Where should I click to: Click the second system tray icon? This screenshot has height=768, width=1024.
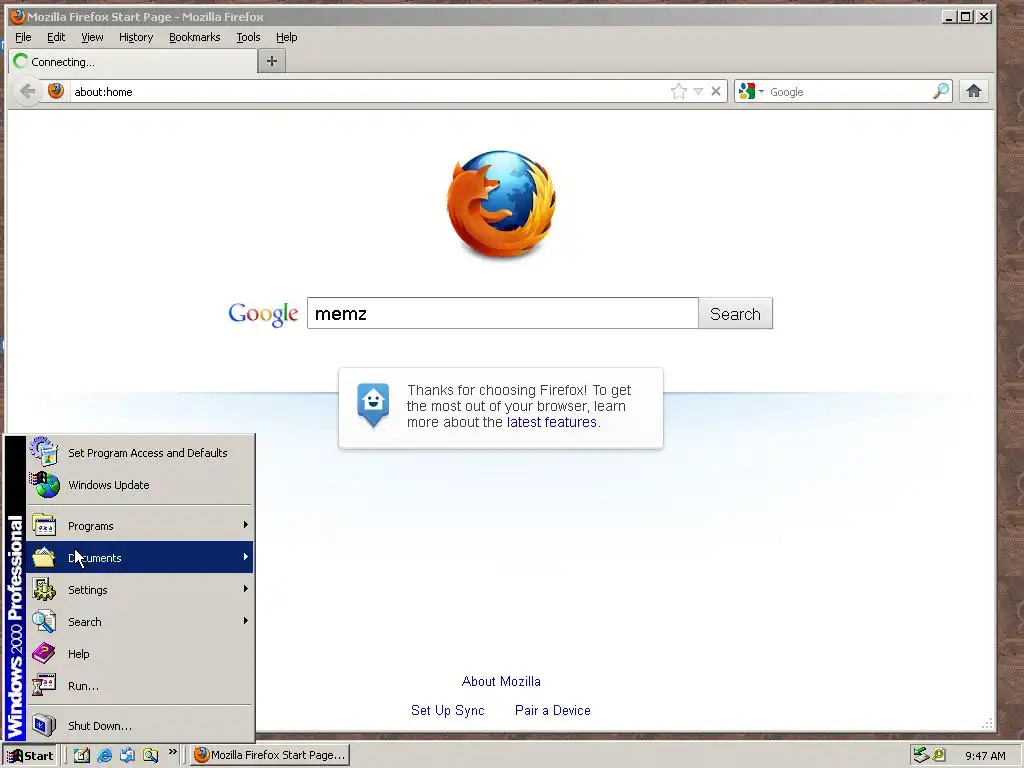click(939, 755)
